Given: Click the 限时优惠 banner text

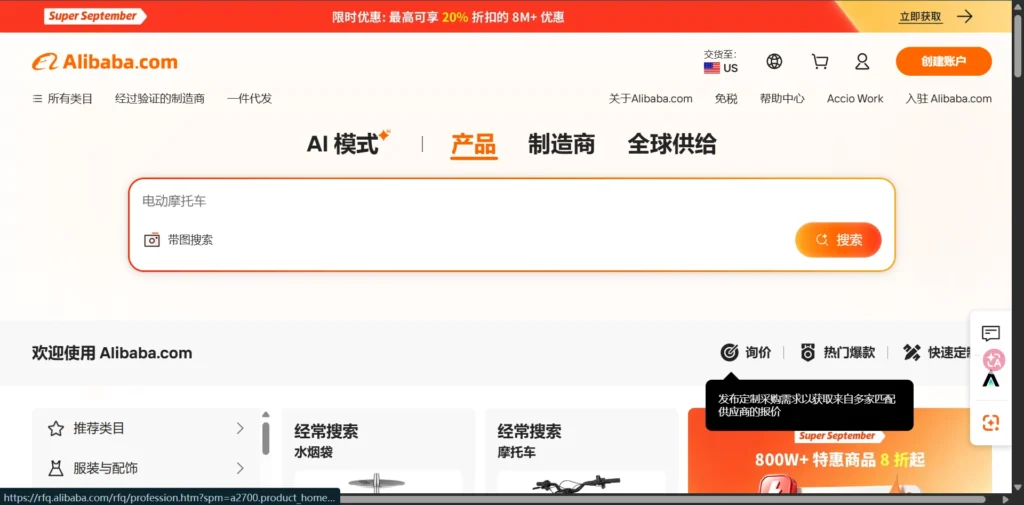Looking at the screenshot, I should (447, 17).
